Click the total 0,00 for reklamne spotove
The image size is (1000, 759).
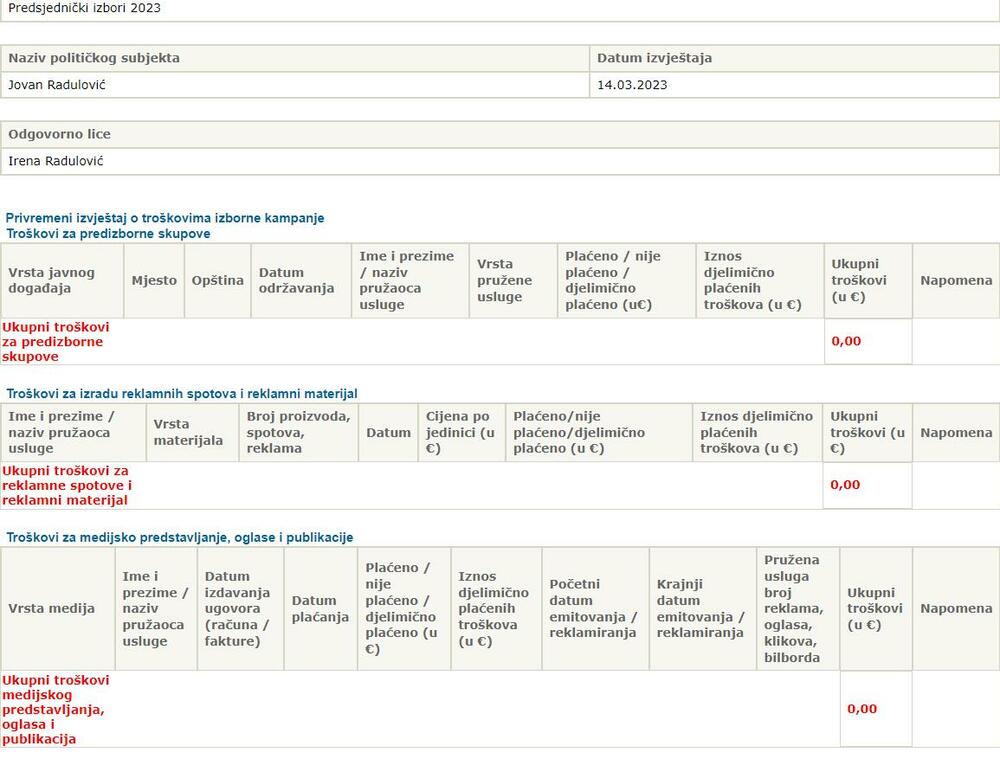(x=846, y=485)
